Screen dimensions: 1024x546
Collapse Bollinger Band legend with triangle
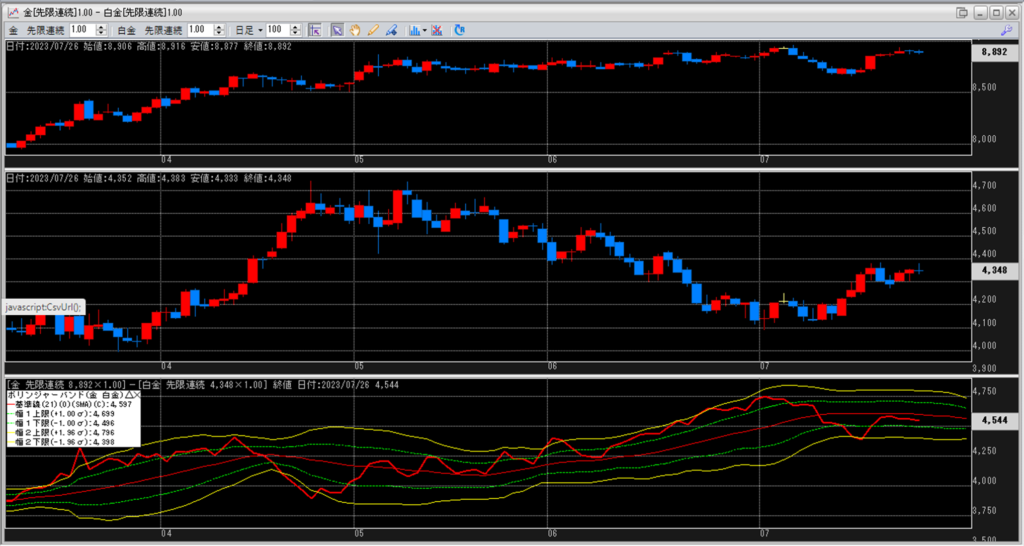point(127,396)
